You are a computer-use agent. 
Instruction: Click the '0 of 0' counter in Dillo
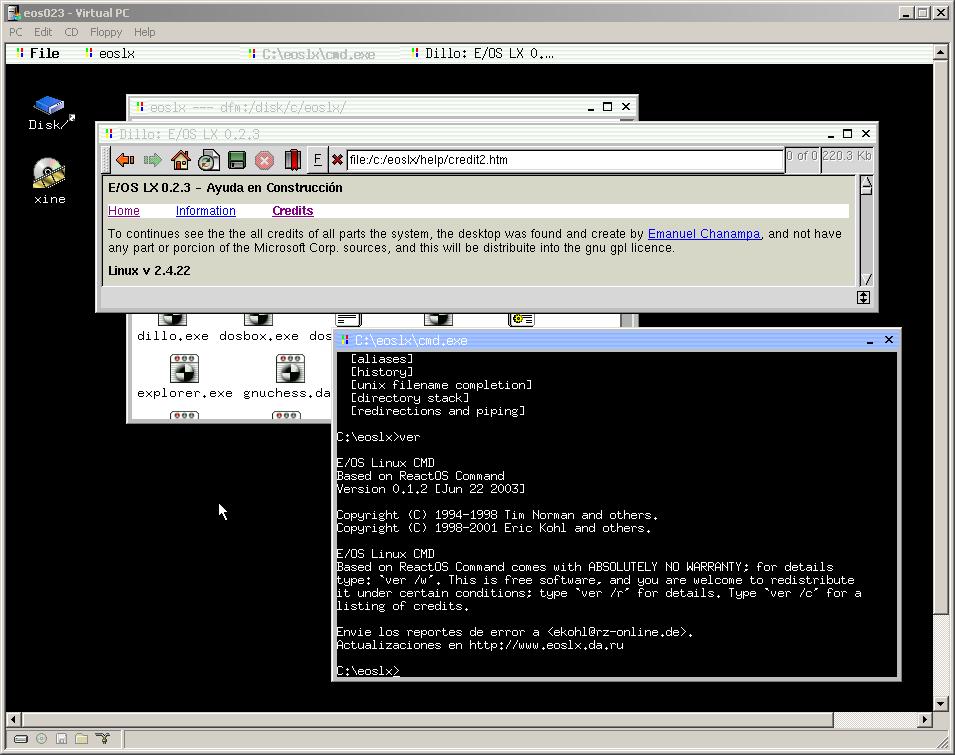[x=802, y=156]
